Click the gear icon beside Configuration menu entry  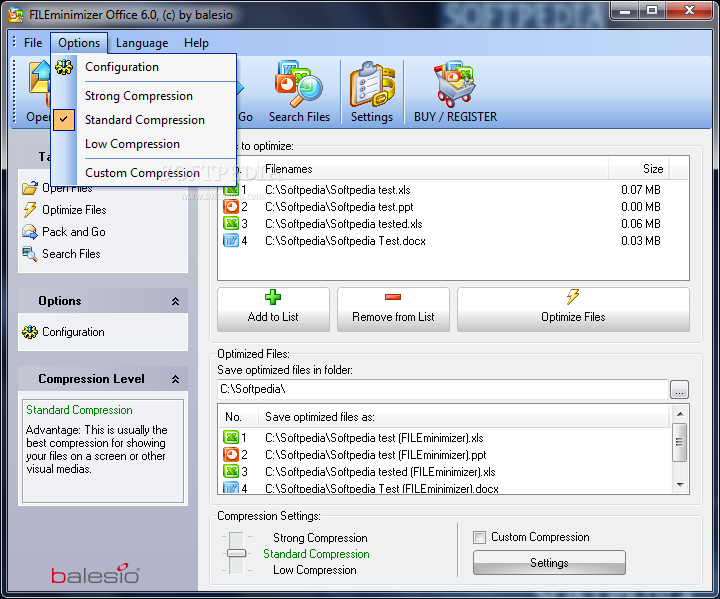[64, 67]
